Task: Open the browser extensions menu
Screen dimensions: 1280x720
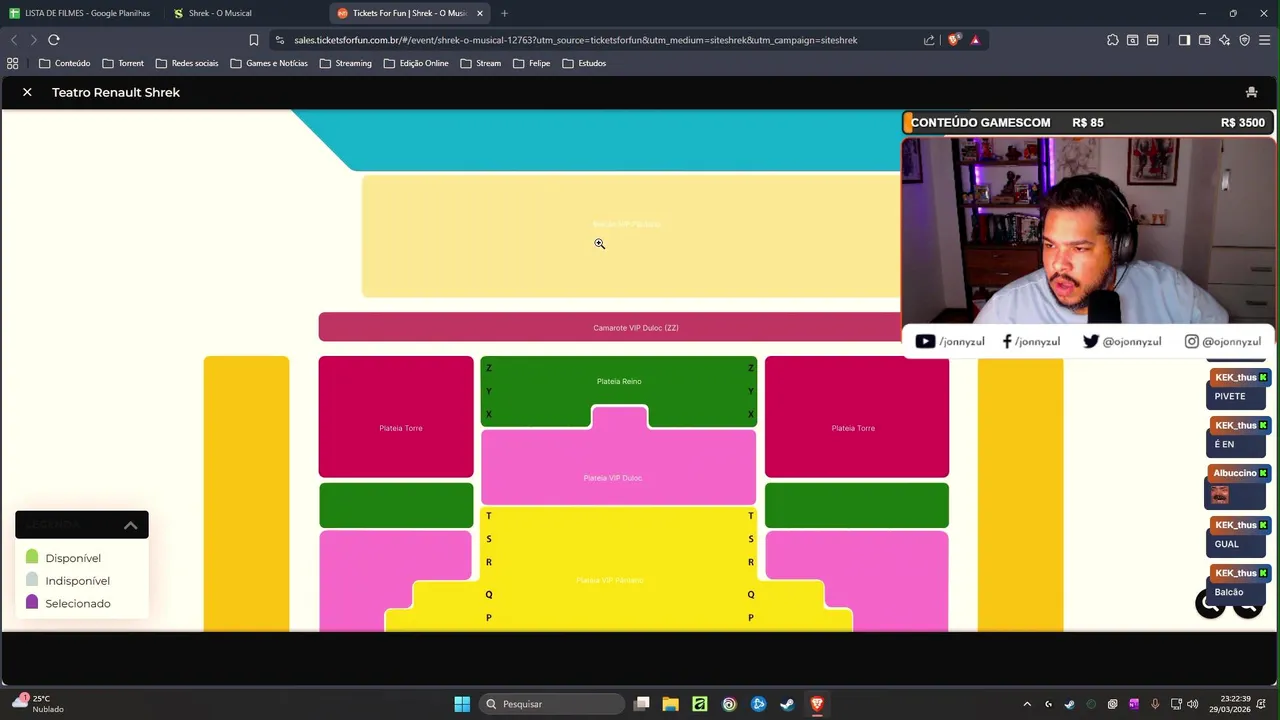Action: tap(1113, 40)
